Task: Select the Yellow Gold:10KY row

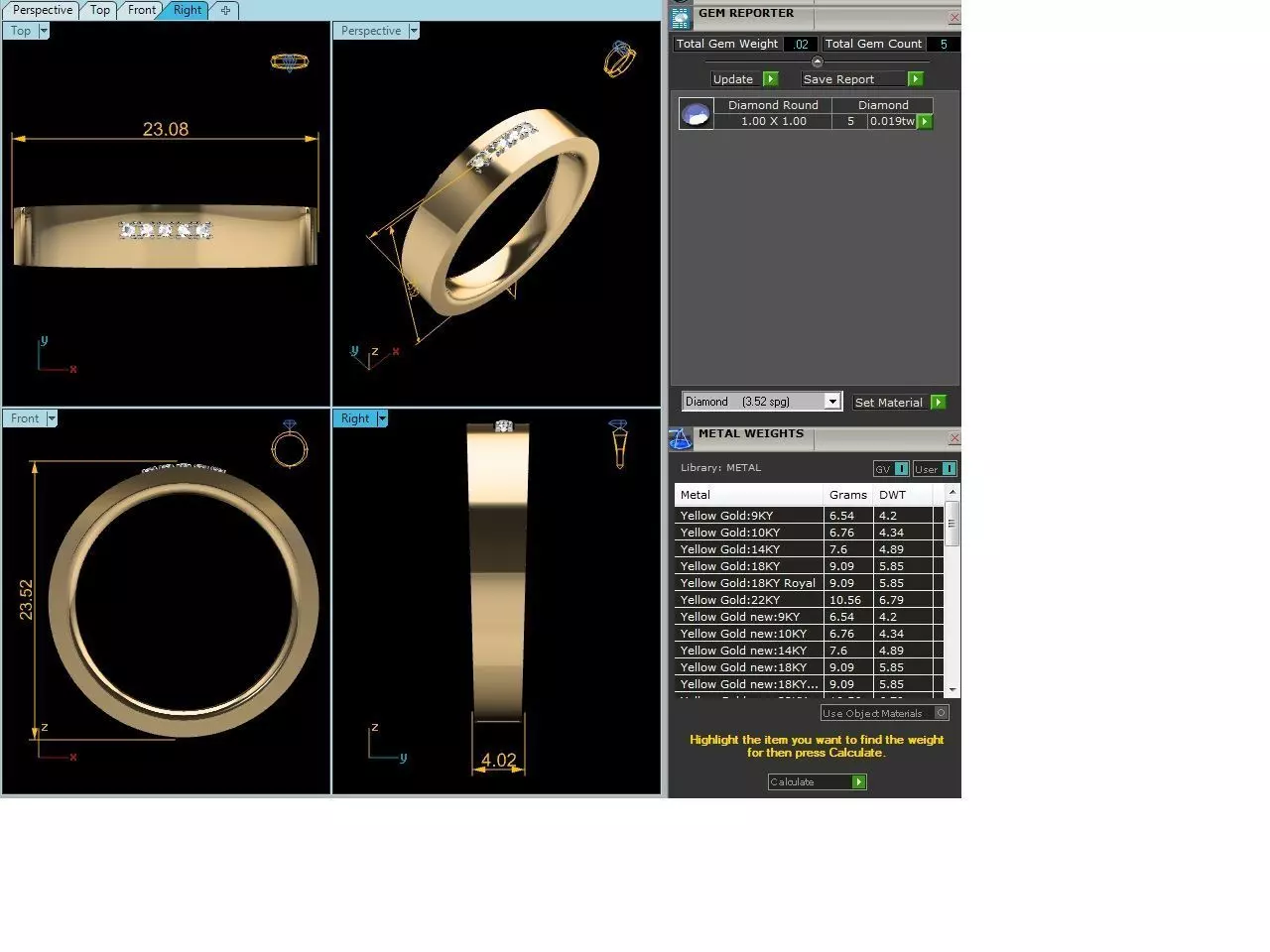Action: click(809, 533)
